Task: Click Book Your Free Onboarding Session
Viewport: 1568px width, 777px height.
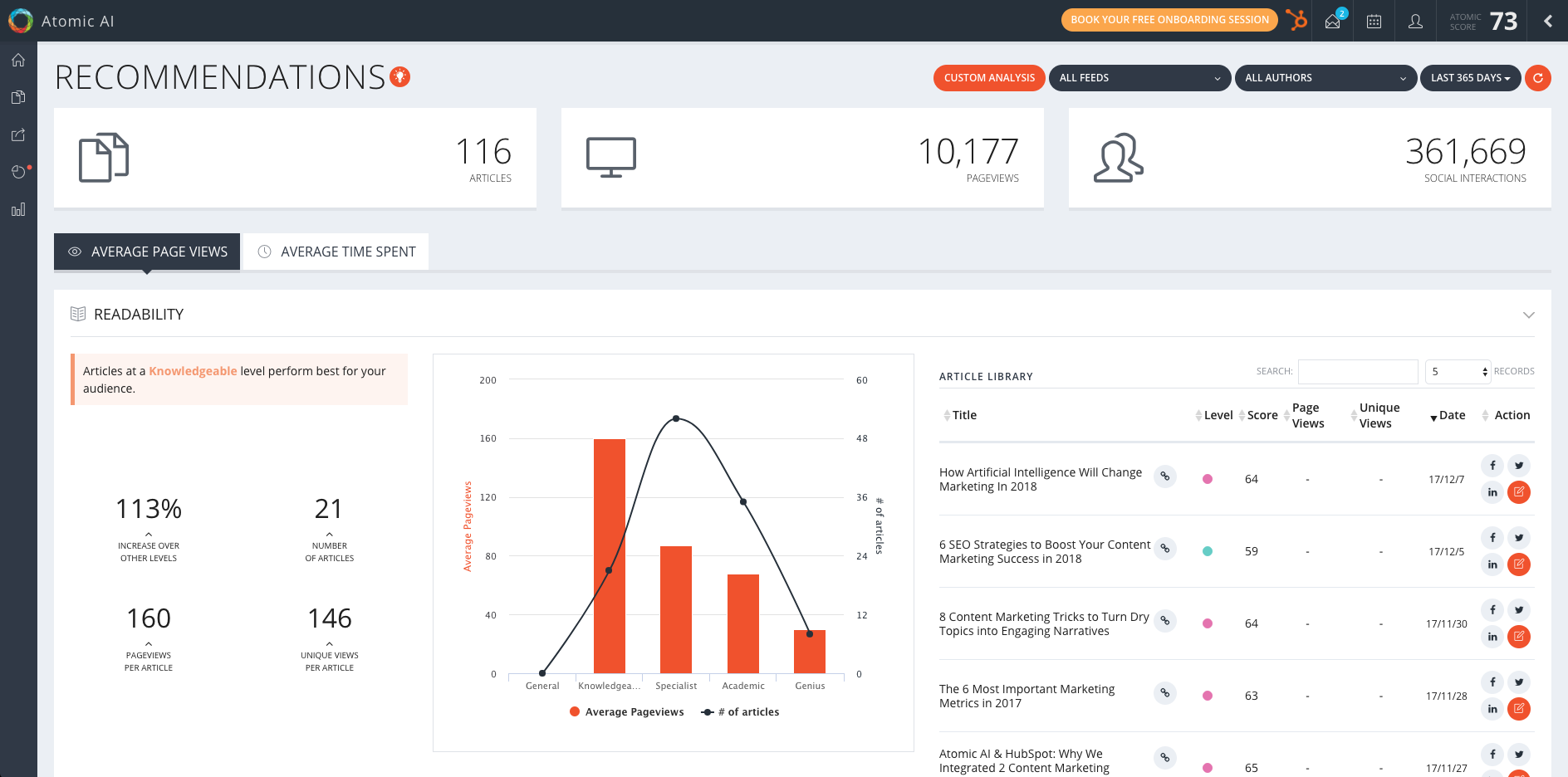Action: point(1169,20)
